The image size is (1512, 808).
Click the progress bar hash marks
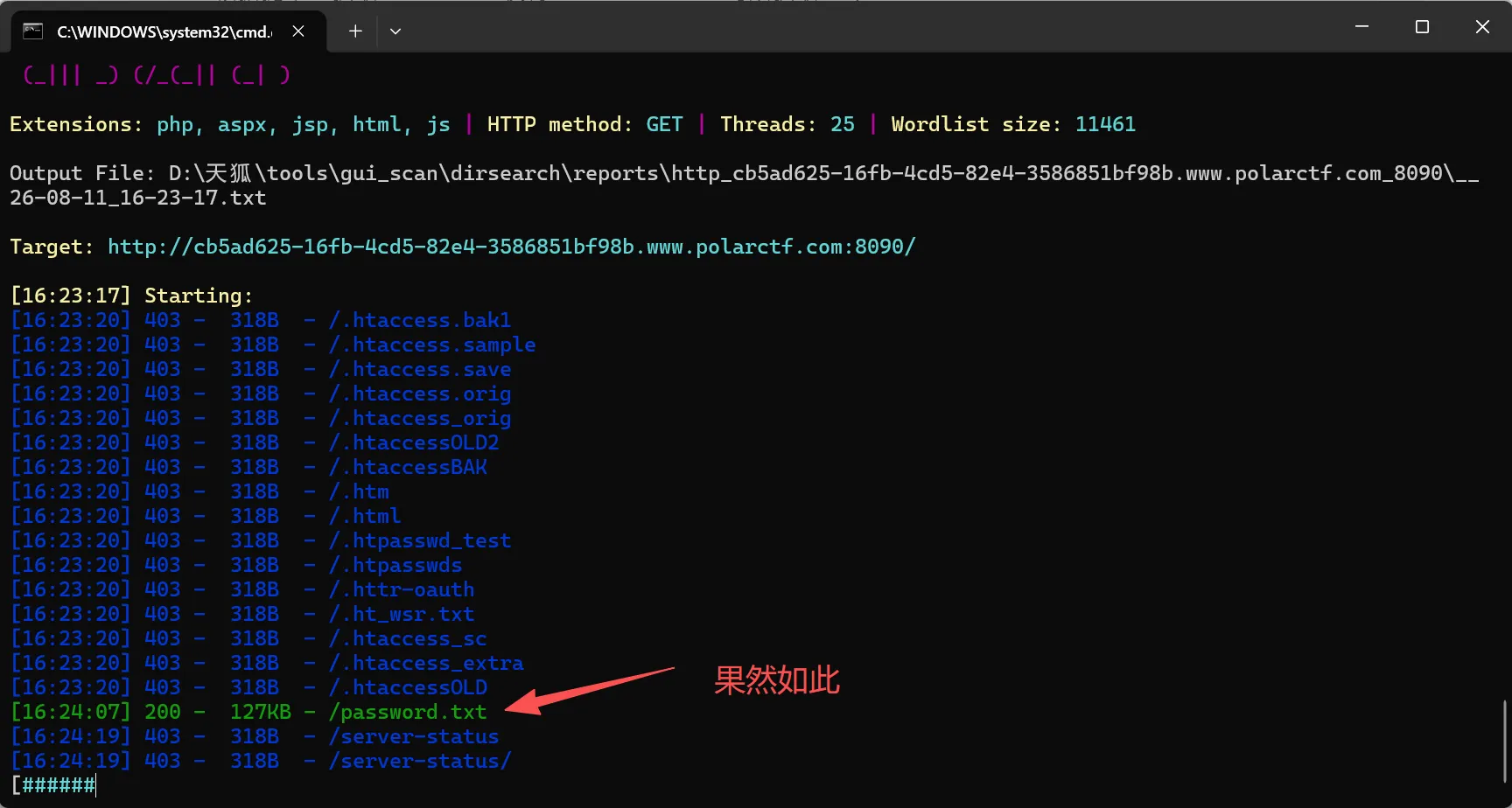click(58, 785)
